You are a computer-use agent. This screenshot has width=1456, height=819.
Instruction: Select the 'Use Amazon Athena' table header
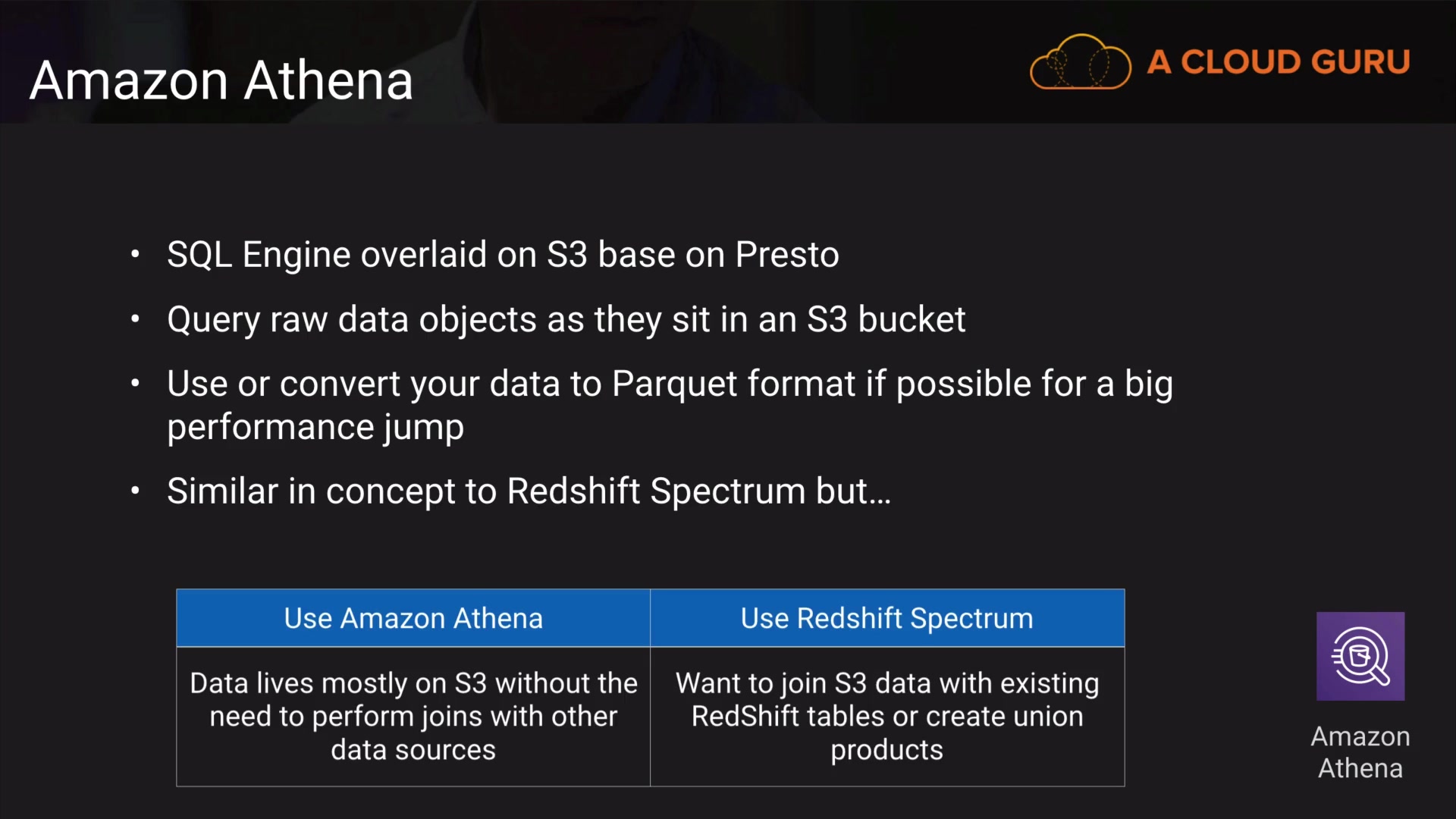(x=413, y=618)
